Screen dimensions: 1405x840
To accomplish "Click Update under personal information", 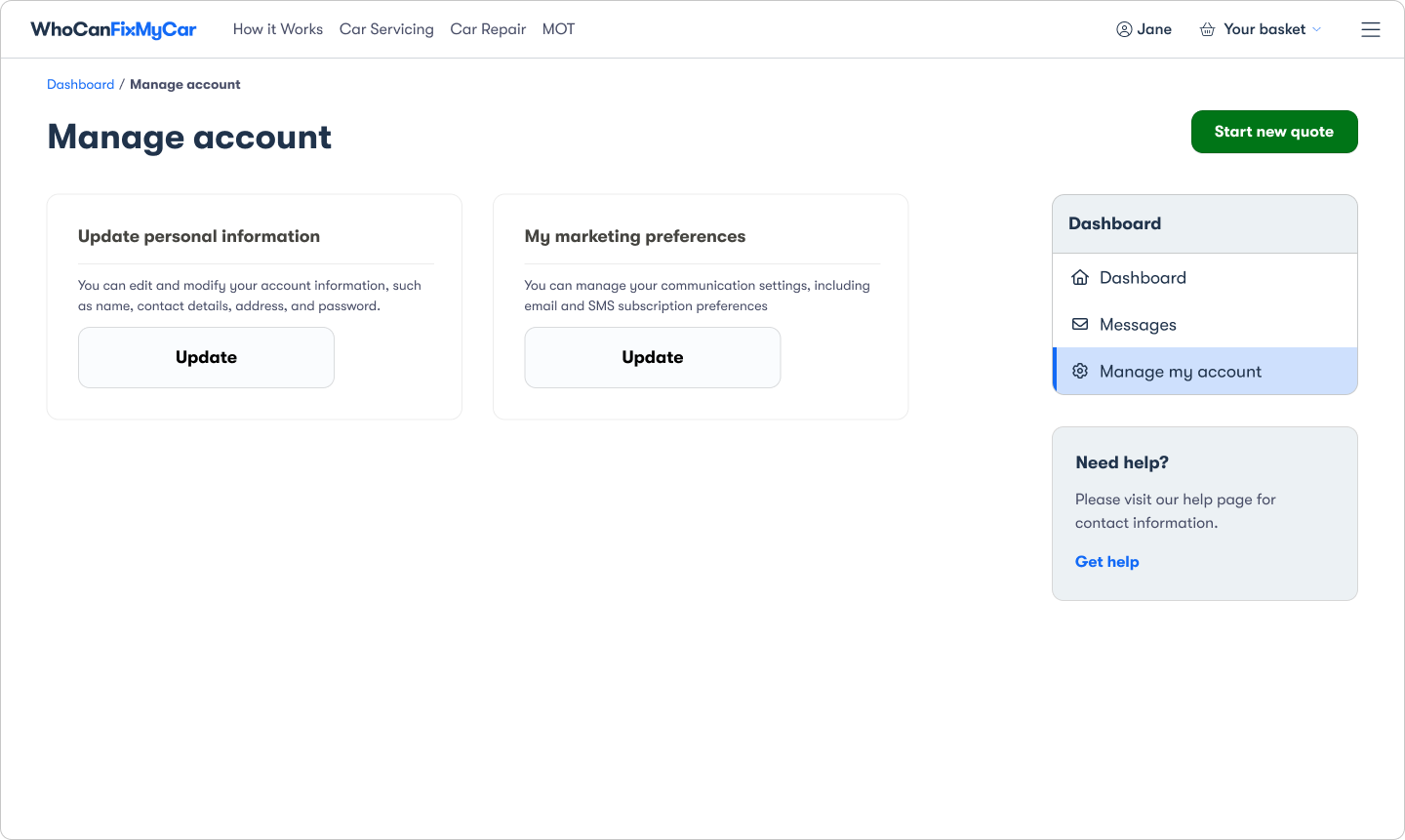I will 206,357.
